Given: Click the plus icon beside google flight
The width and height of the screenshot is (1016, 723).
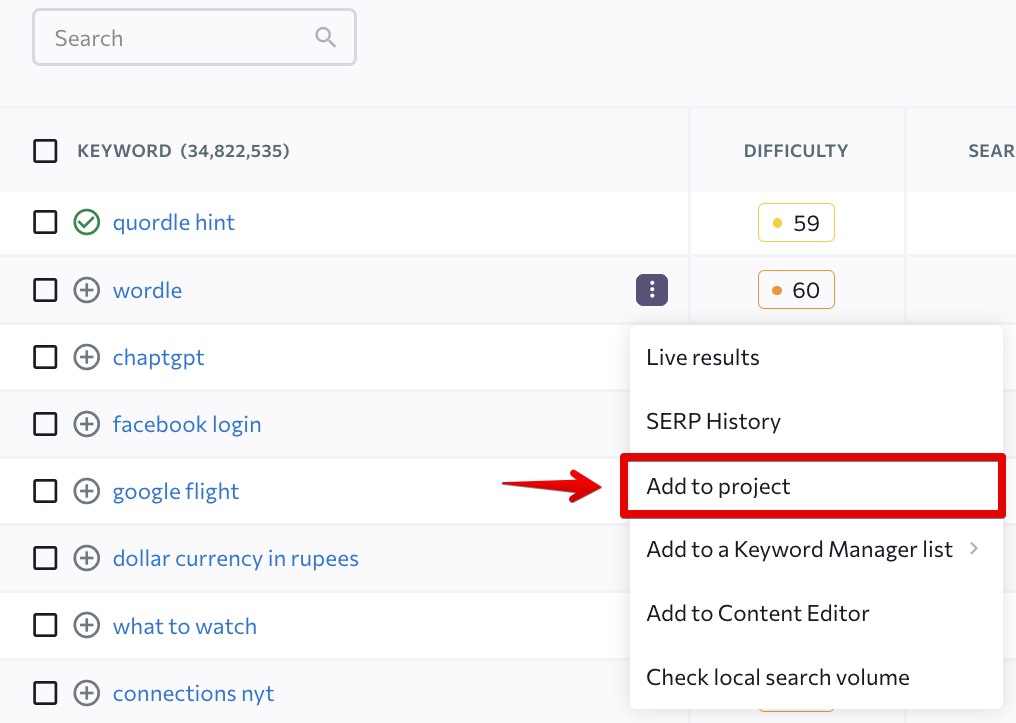Looking at the screenshot, I should [x=87, y=491].
